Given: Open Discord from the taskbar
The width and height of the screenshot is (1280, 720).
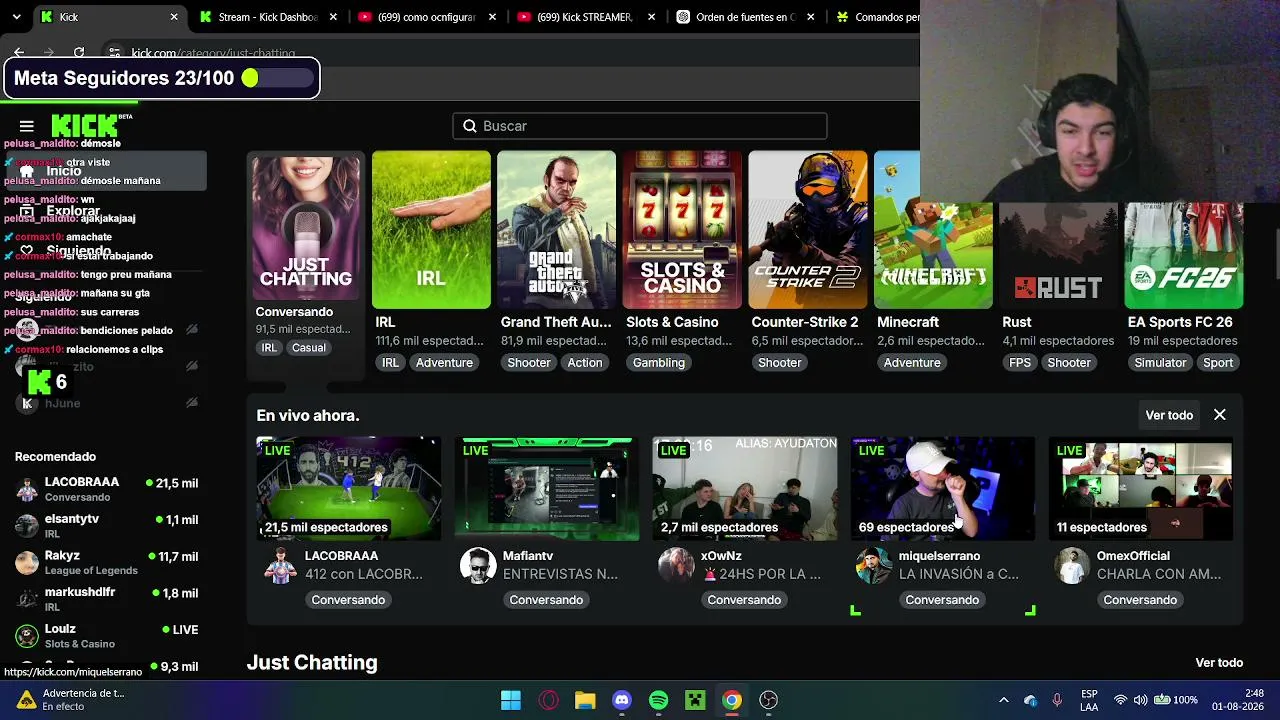Looking at the screenshot, I should click(x=622, y=700).
